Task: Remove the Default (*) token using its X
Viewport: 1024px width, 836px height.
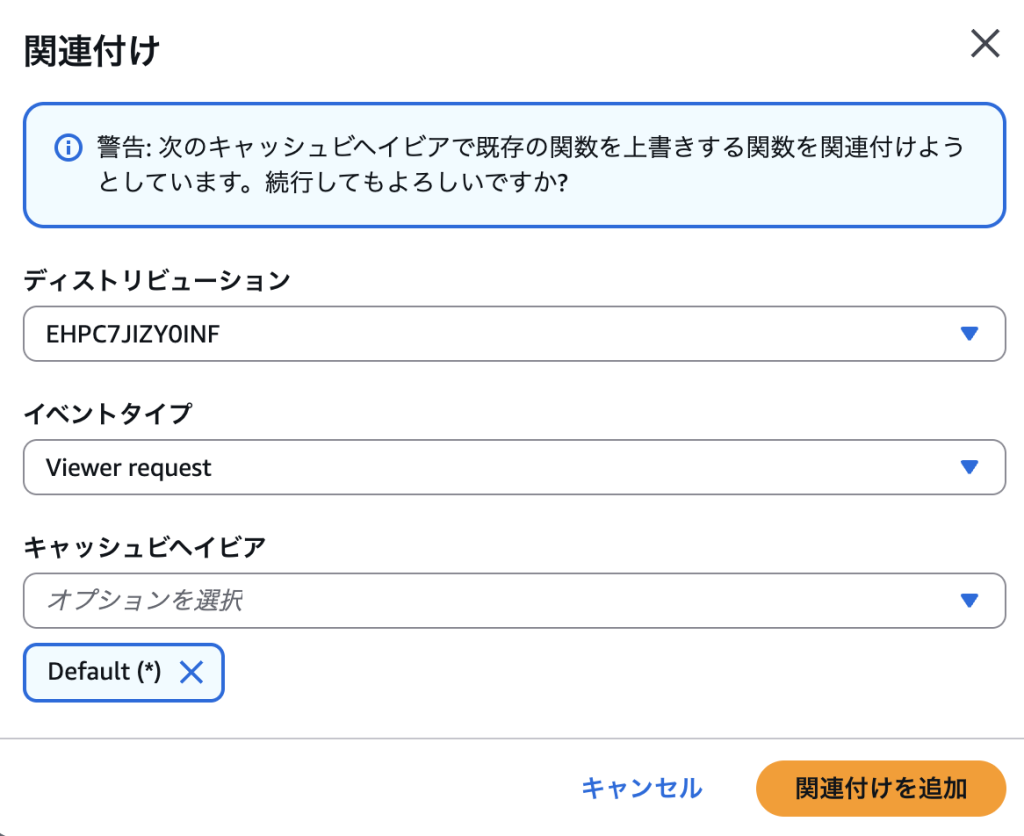Action: [x=191, y=671]
